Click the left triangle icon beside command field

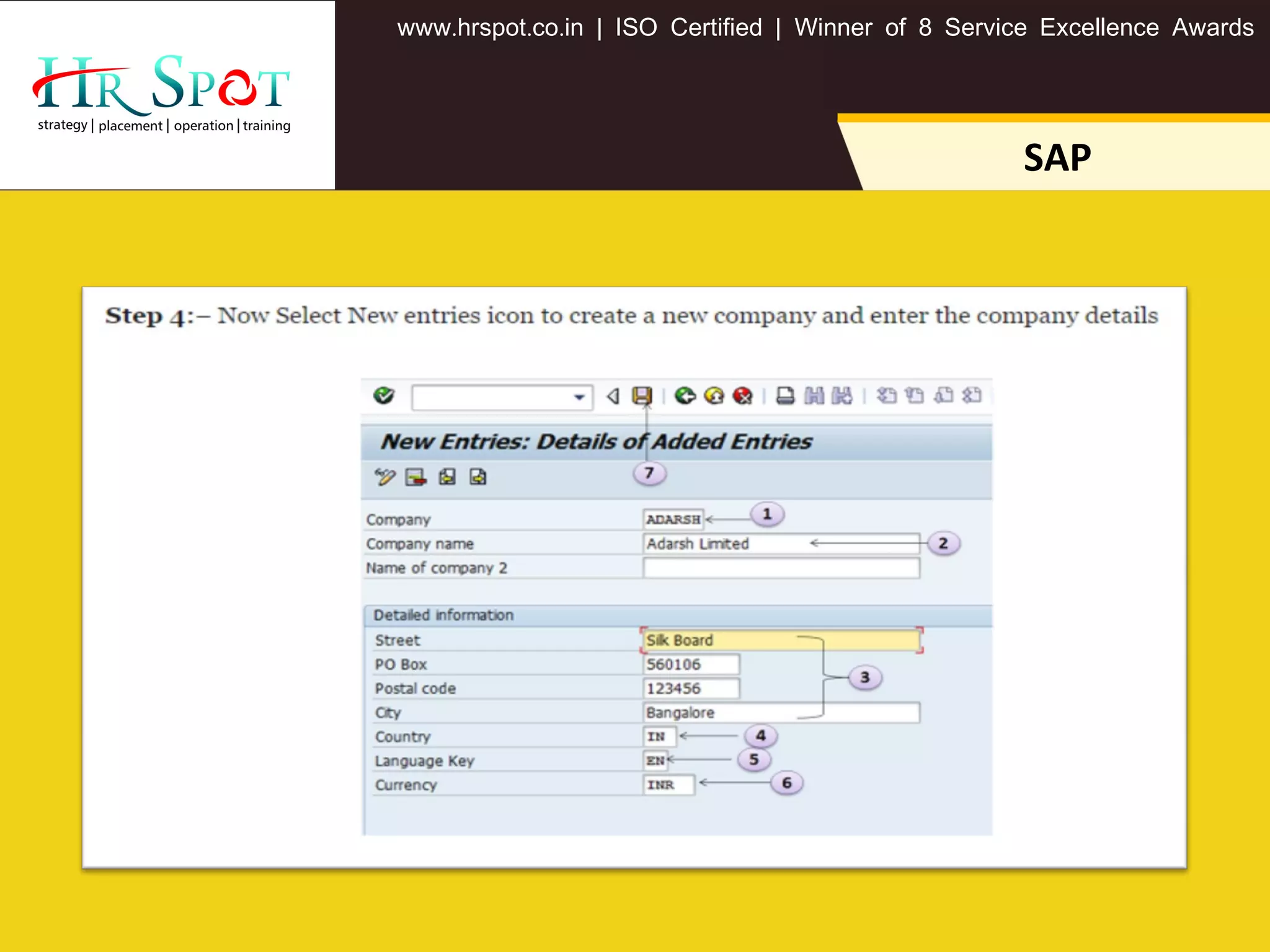pyautogui.click(x=613, y=396)
